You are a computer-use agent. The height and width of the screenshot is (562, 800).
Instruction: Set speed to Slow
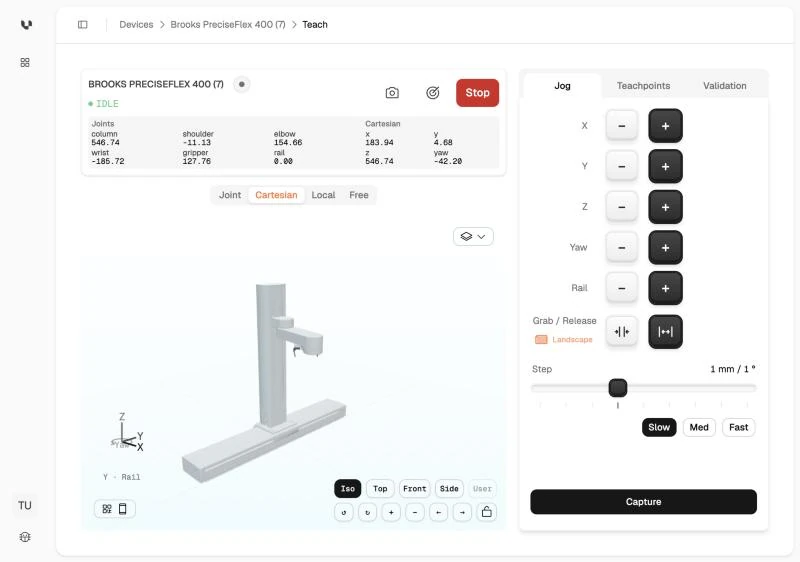click(x=659, y=427)
